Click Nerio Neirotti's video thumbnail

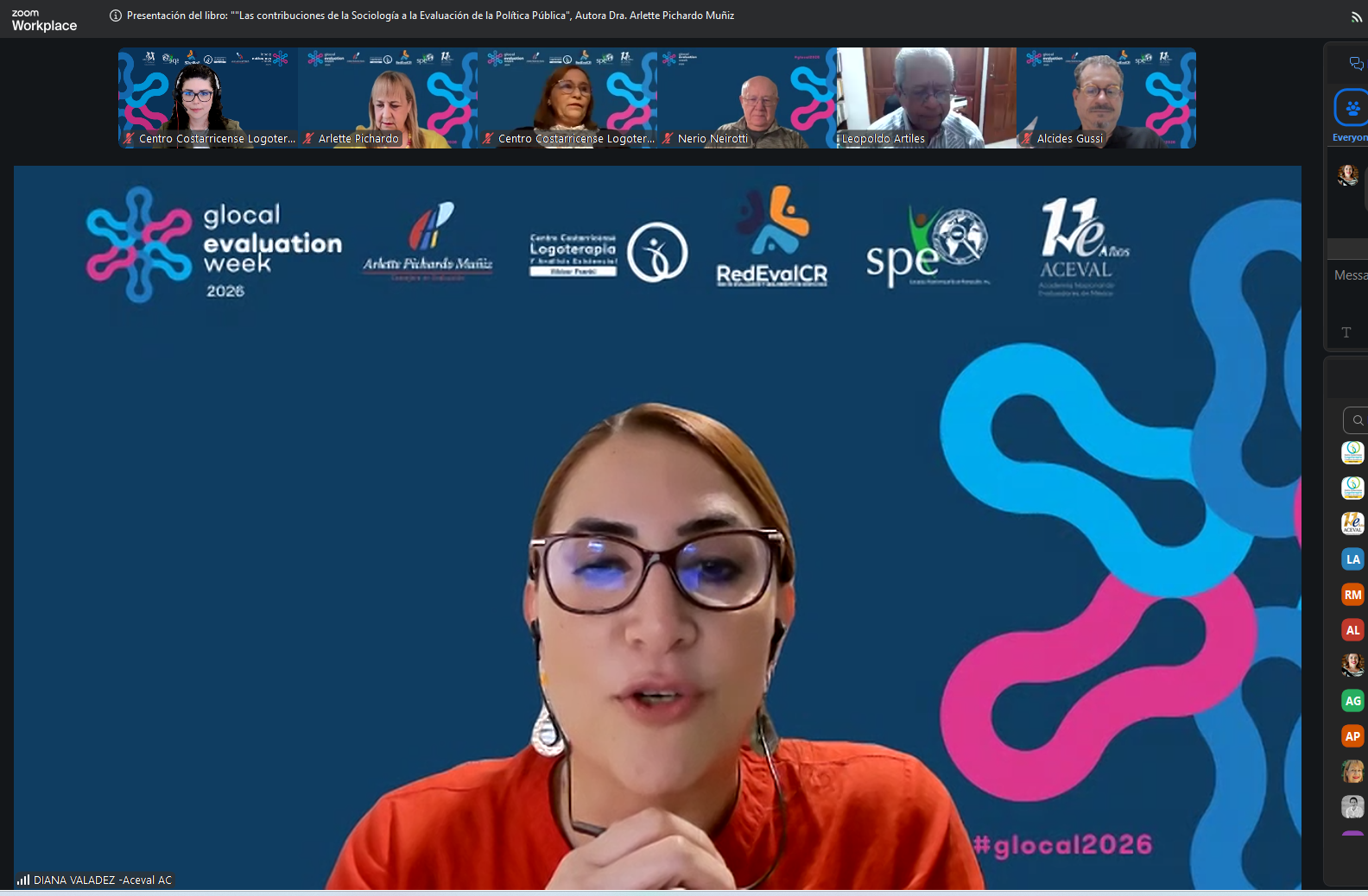(747, 98)
